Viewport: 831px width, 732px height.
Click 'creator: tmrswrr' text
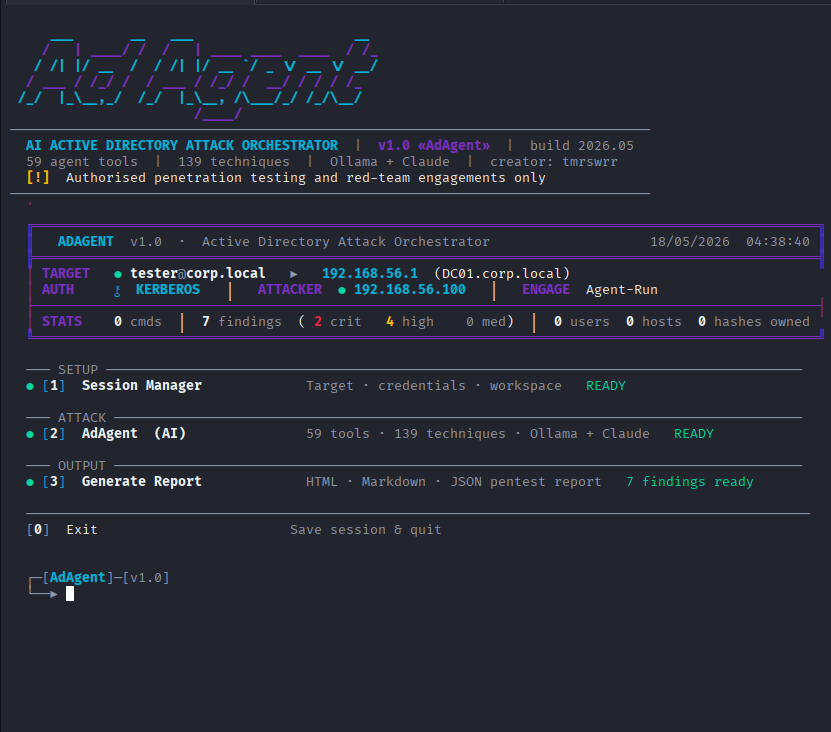point(554,162)
